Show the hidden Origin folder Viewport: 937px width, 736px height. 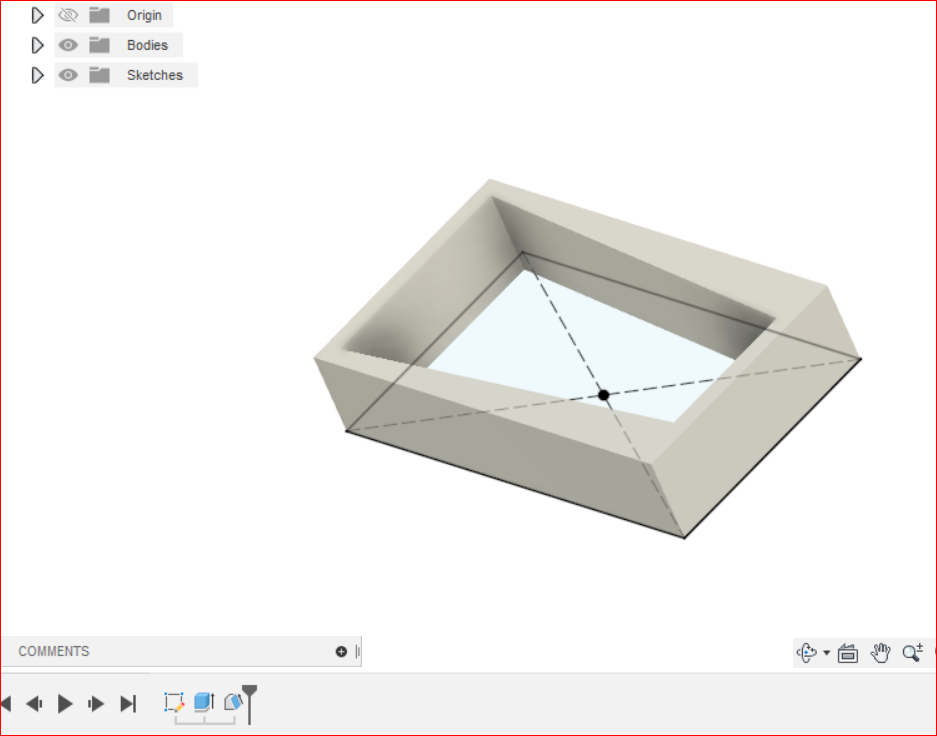[68, 15]
